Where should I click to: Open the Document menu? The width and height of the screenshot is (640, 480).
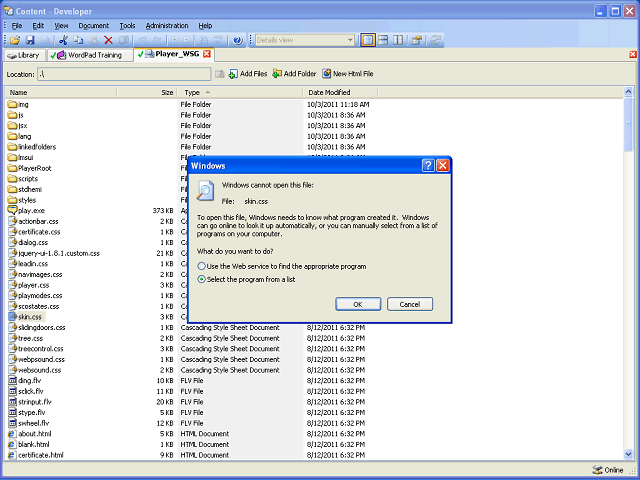(94, 26)
